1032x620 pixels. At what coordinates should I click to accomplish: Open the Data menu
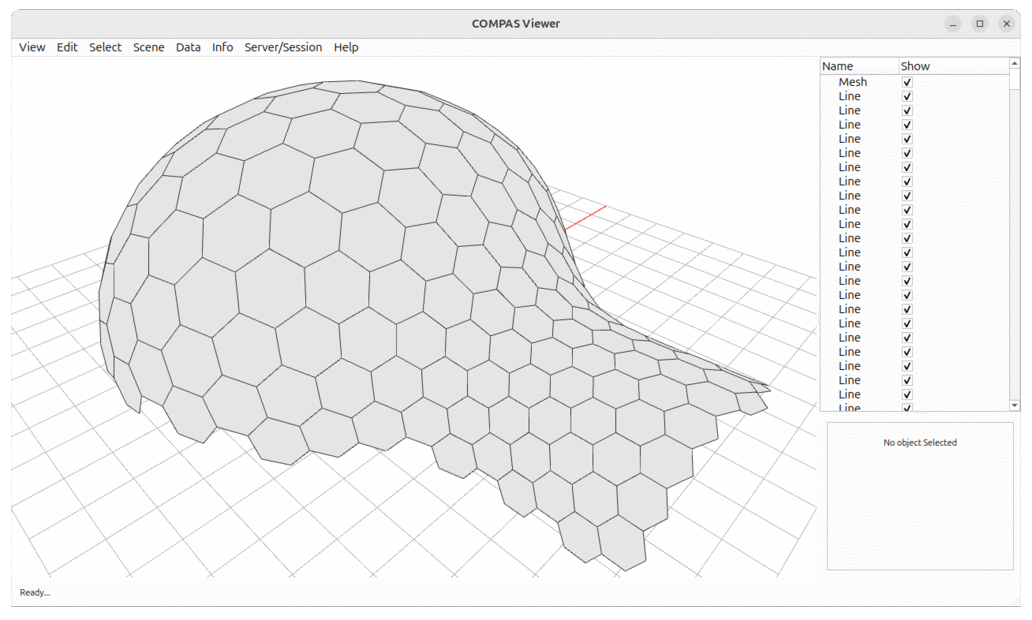187,47
